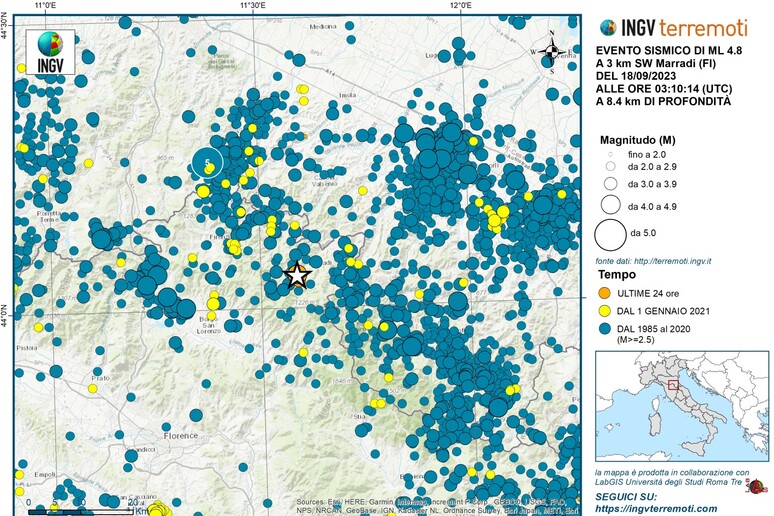
Task: Click the INGV logo in map corner
Action: [x=49, y=53]
